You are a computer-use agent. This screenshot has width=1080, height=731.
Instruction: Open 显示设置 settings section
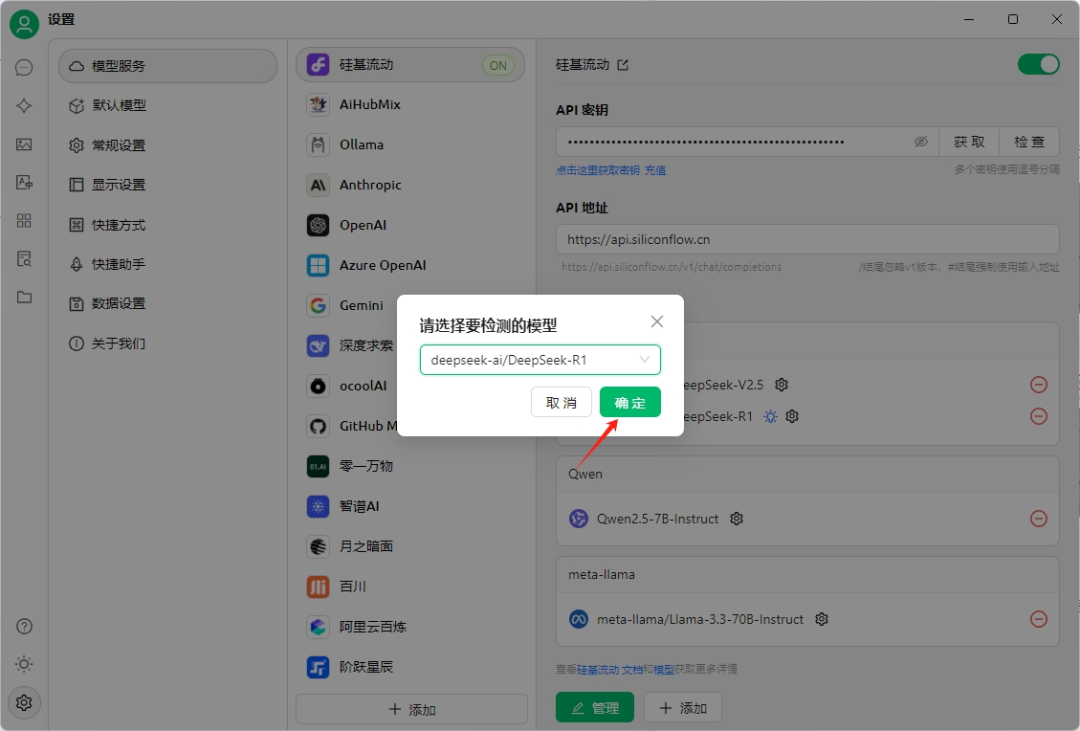168,185
